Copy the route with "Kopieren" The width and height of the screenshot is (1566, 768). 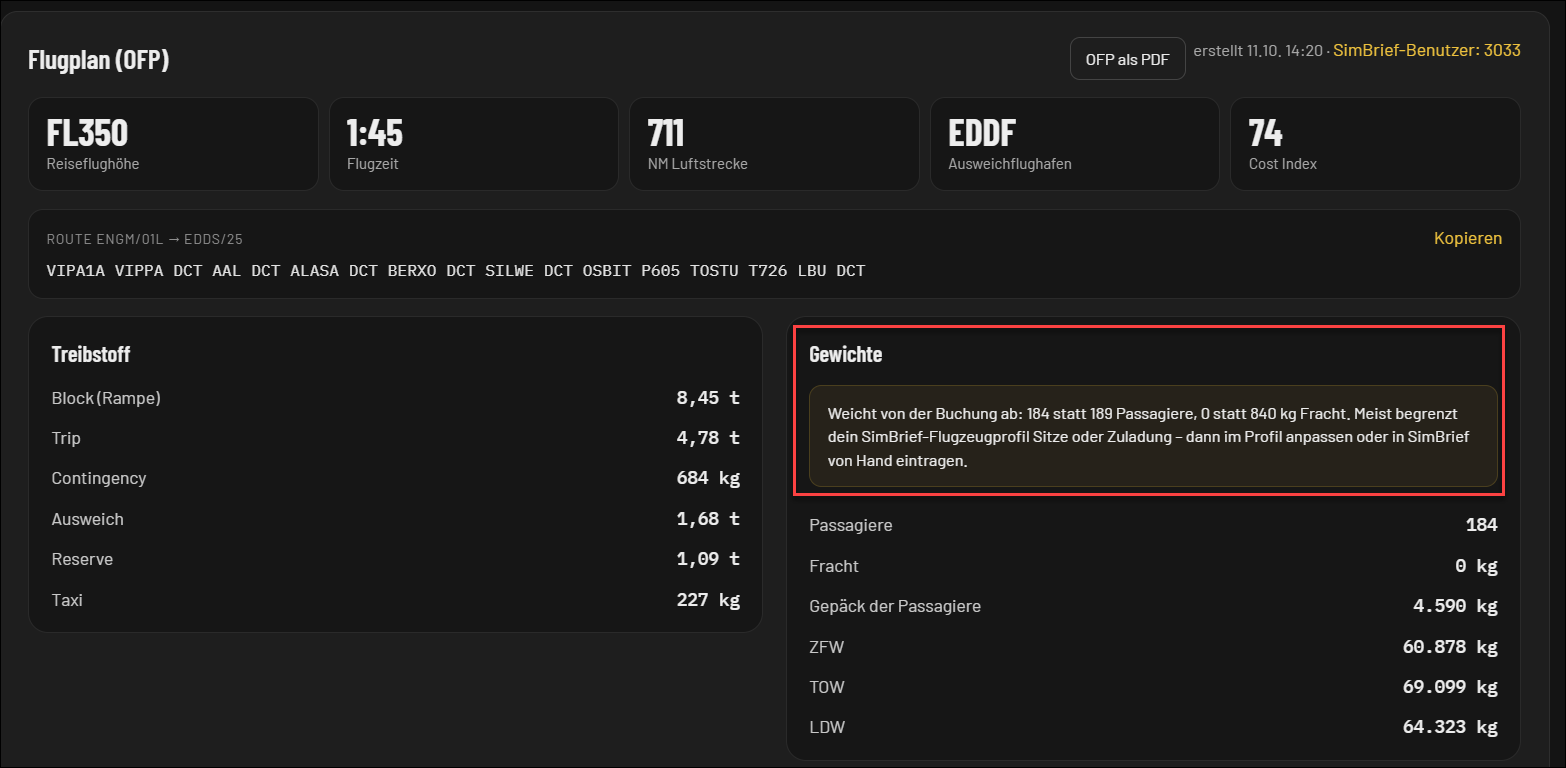click(1468, 238)
